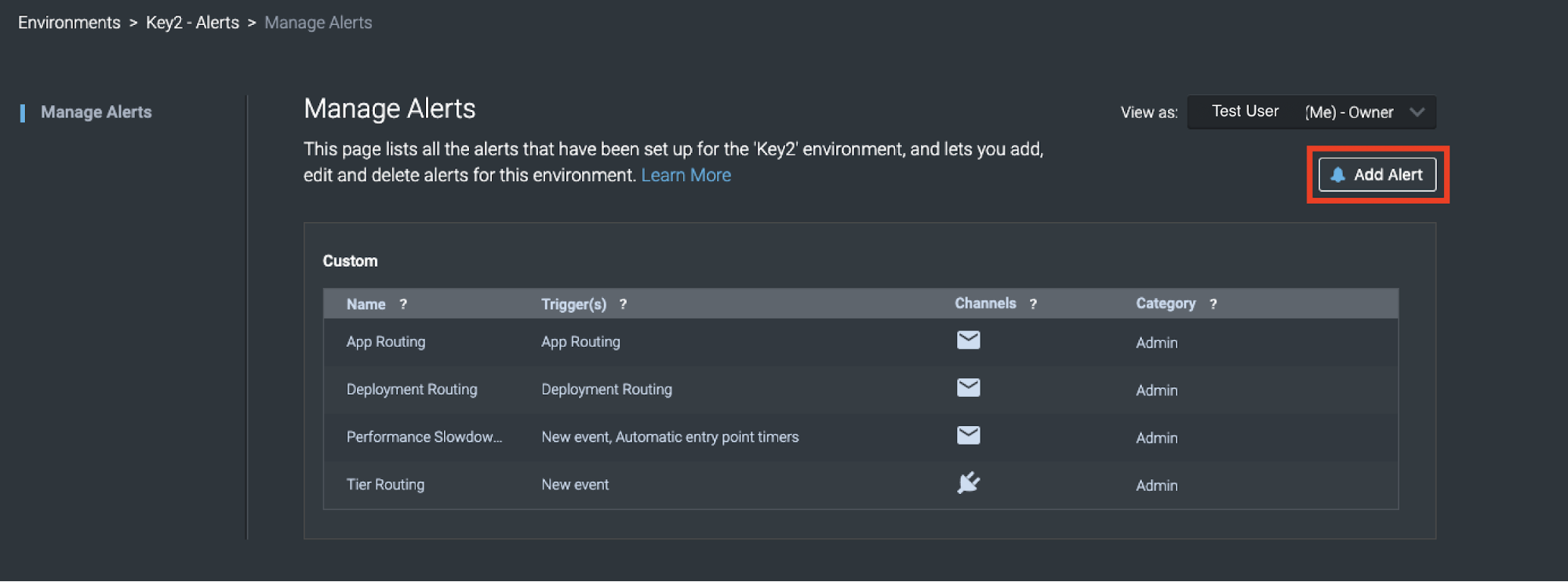Go to Environments in the breadcrumb
This screenshot has width=1568, height=582.
69,23
